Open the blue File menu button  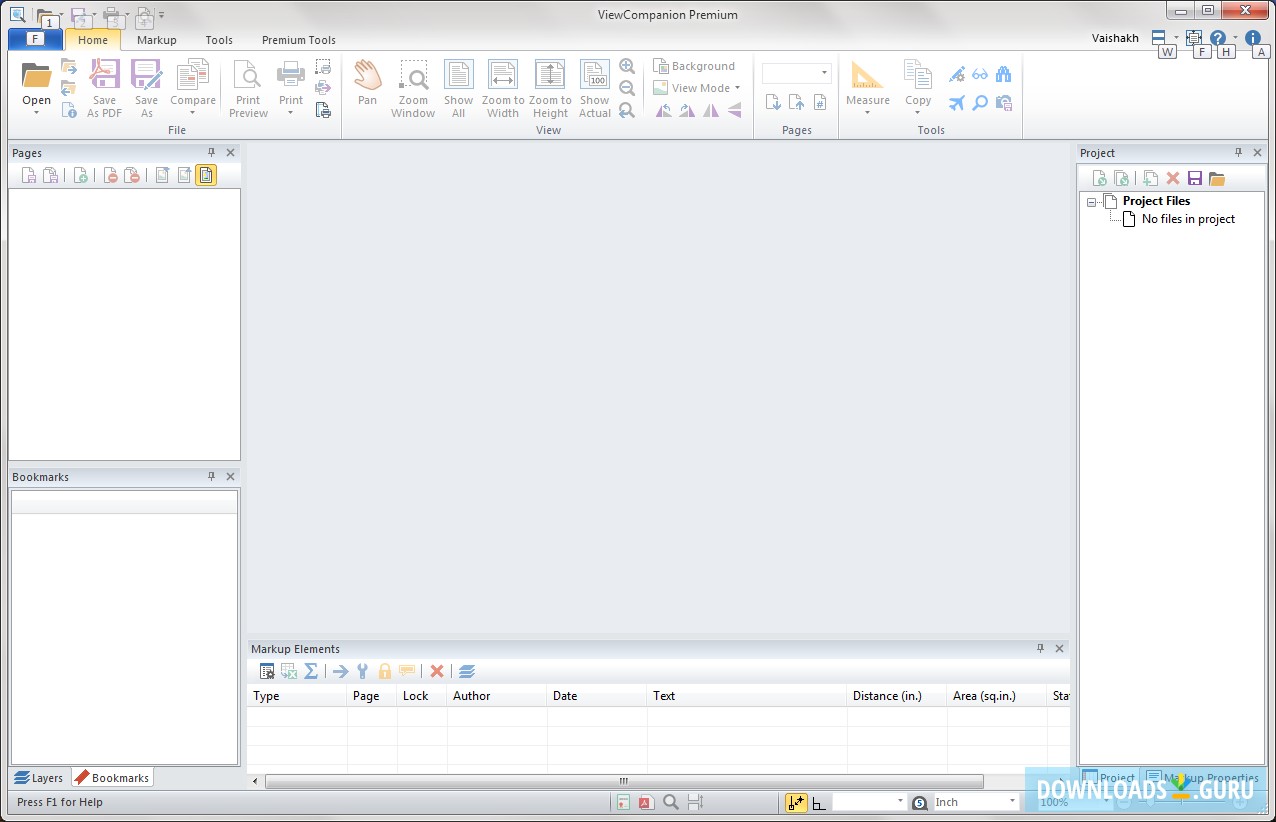pyautogui.click(x=35, y=39)
